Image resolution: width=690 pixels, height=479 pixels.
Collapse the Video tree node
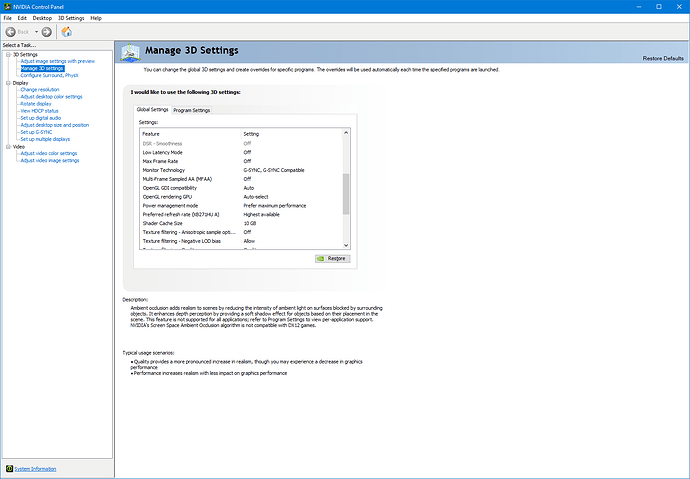[x=6, y=146]
